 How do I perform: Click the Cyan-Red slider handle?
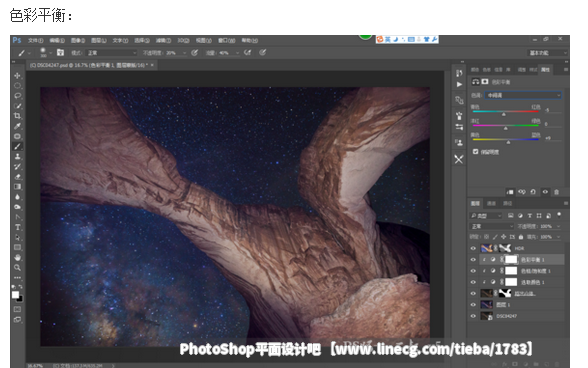tap(504, 114)
